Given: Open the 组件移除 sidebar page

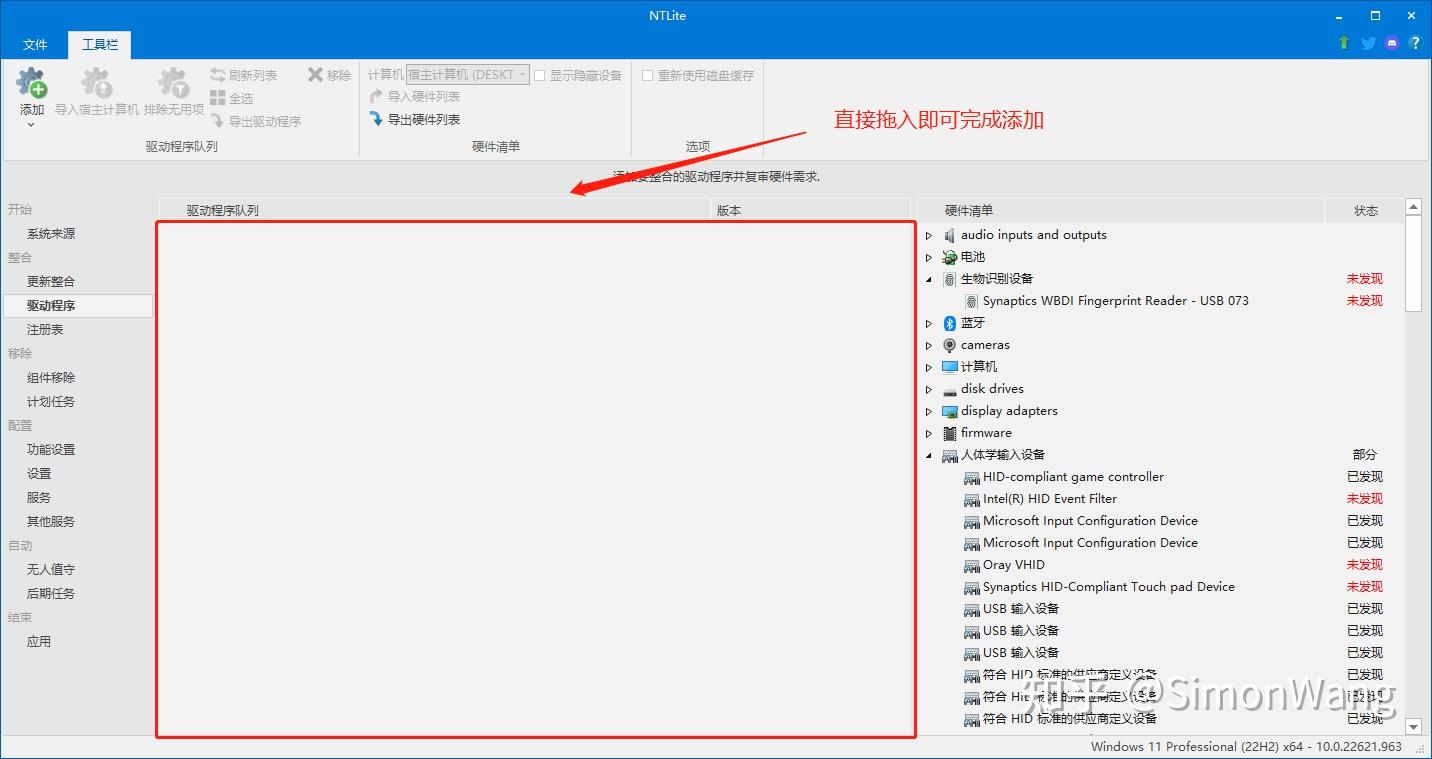Looking at the screenshot, I should 53,377.
